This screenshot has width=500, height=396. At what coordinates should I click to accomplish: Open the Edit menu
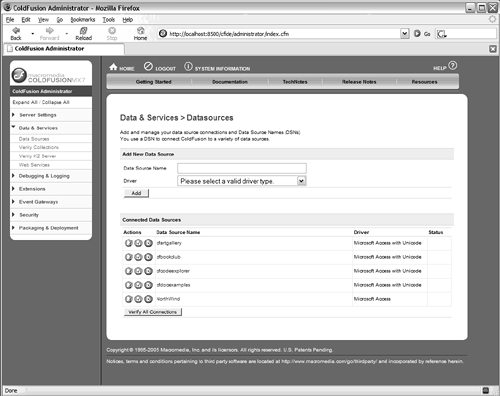tap(26, 20)
